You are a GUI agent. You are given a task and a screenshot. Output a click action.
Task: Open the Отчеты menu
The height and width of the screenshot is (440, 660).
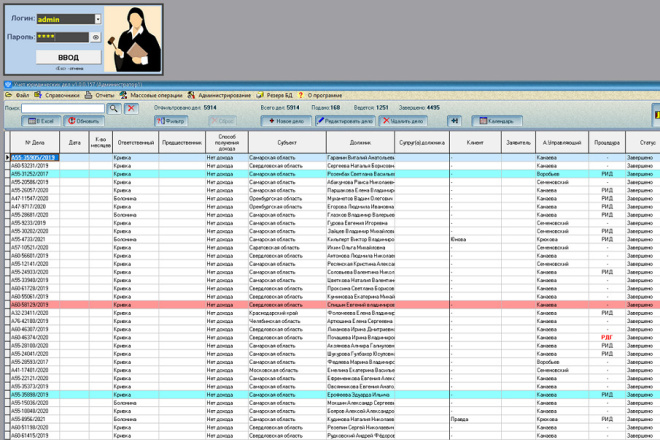100,95
